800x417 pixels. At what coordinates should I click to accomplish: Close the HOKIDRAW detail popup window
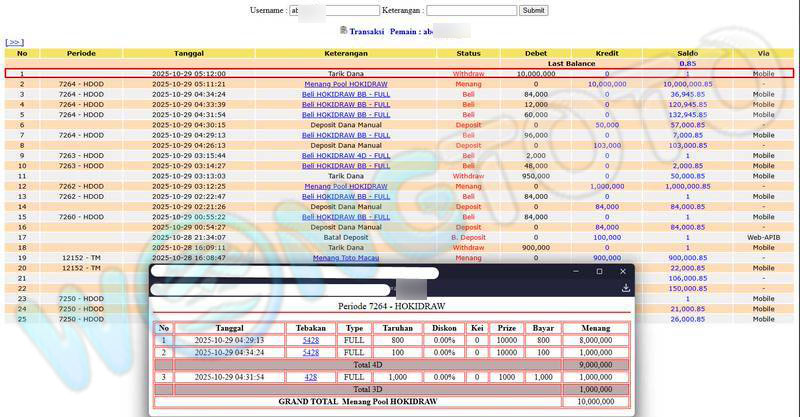point(623,271)
